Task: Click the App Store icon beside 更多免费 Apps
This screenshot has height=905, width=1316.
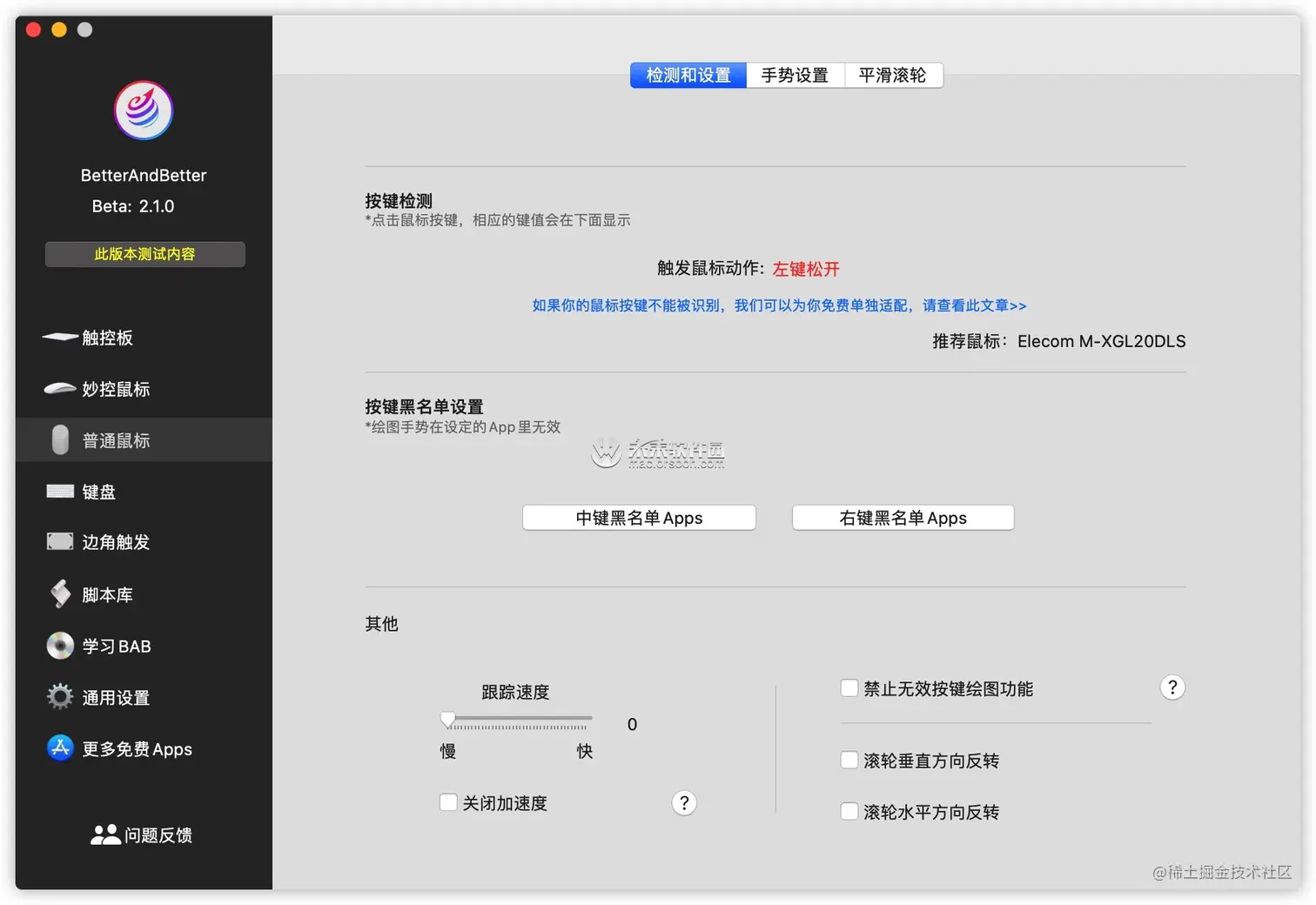Action: [60, 747]
